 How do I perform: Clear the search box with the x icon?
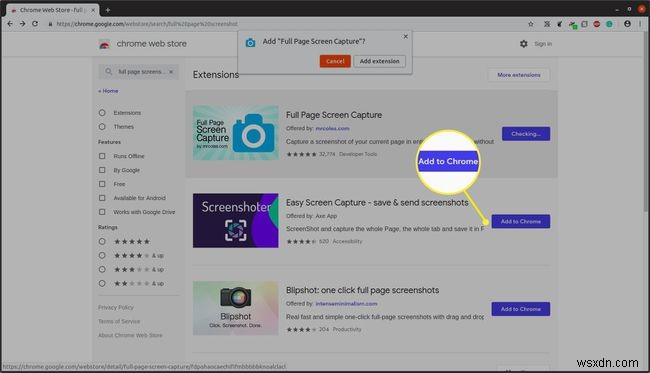tap(171, 72)
